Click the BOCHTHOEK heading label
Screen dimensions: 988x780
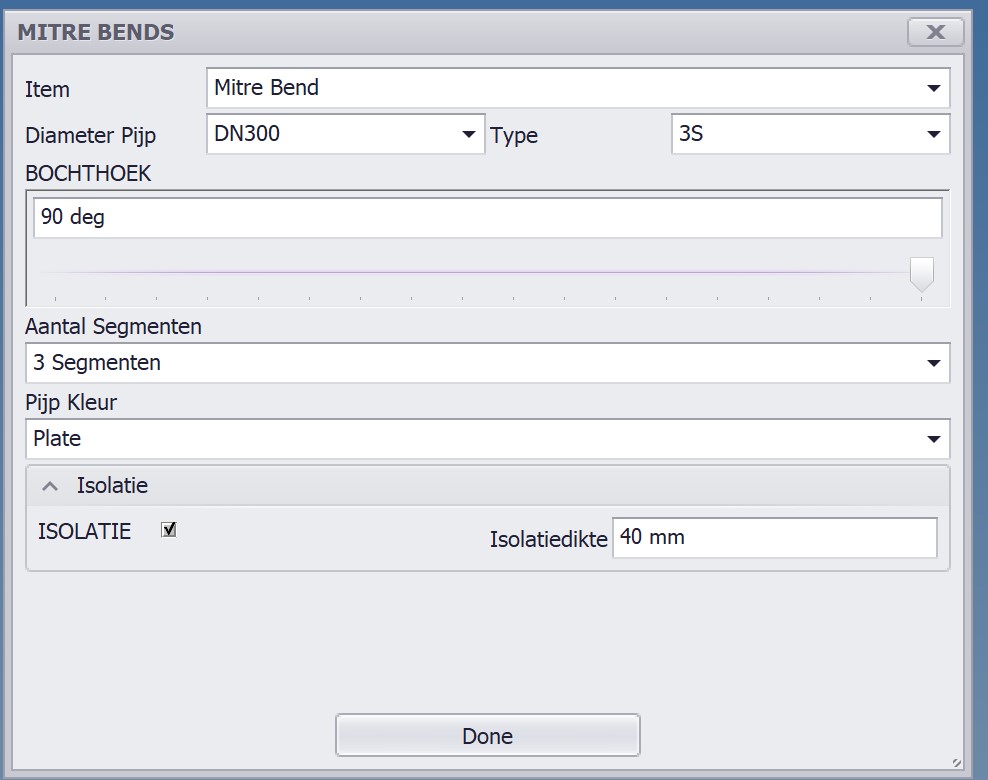[x=88, y=174]
